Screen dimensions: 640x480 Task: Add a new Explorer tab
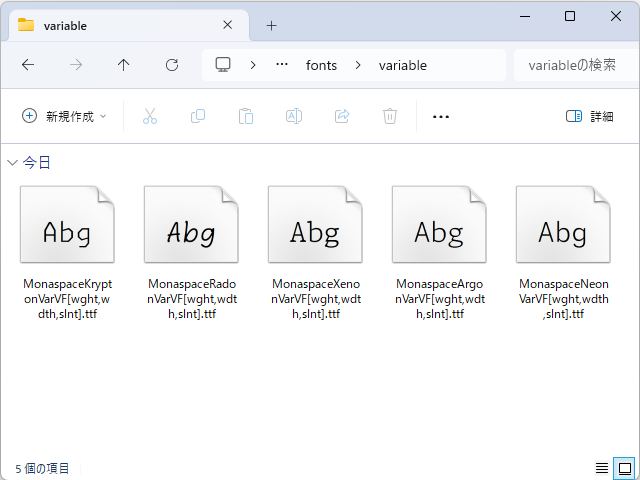(x=271, y=26)
